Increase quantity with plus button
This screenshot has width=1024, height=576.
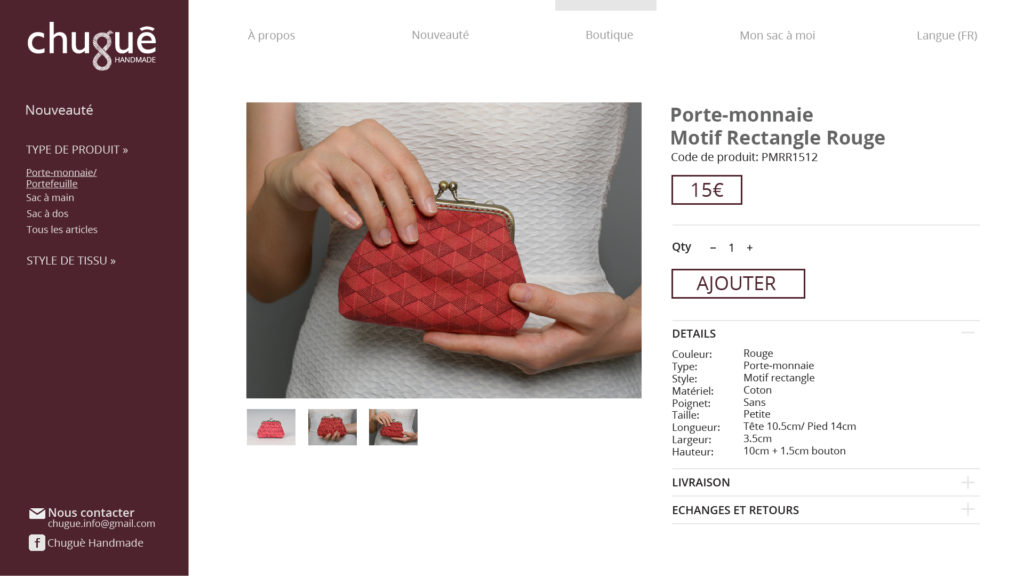pos(750,248)
